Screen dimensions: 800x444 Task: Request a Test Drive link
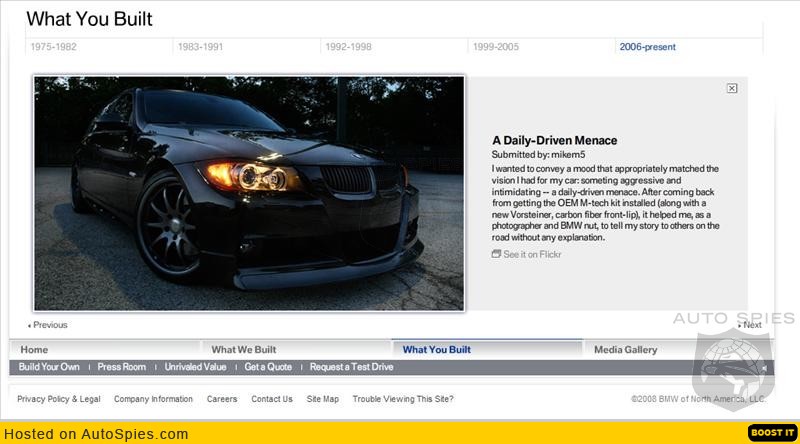[351, 367]
